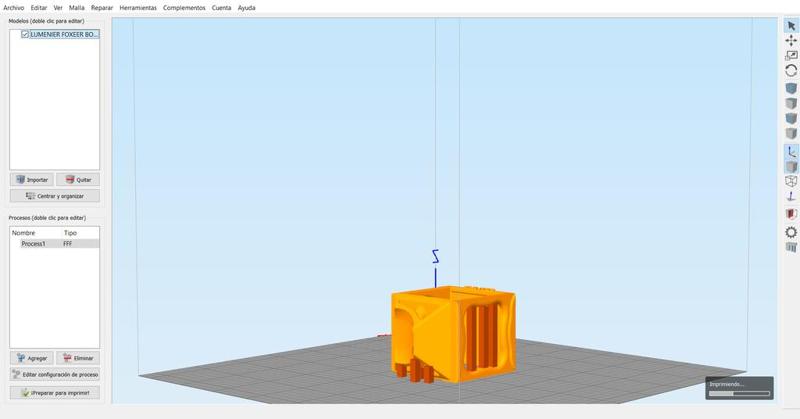Click ¡Preparar para imprimir! button
This screenshot has height=419, width=800.
point(55,393)
